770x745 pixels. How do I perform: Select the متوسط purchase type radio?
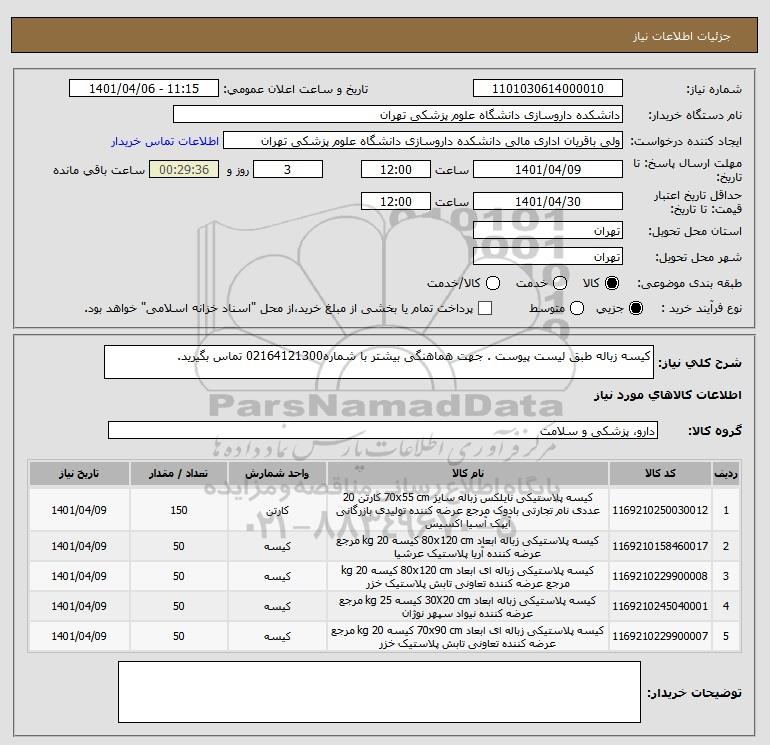[x=577, y=308]
